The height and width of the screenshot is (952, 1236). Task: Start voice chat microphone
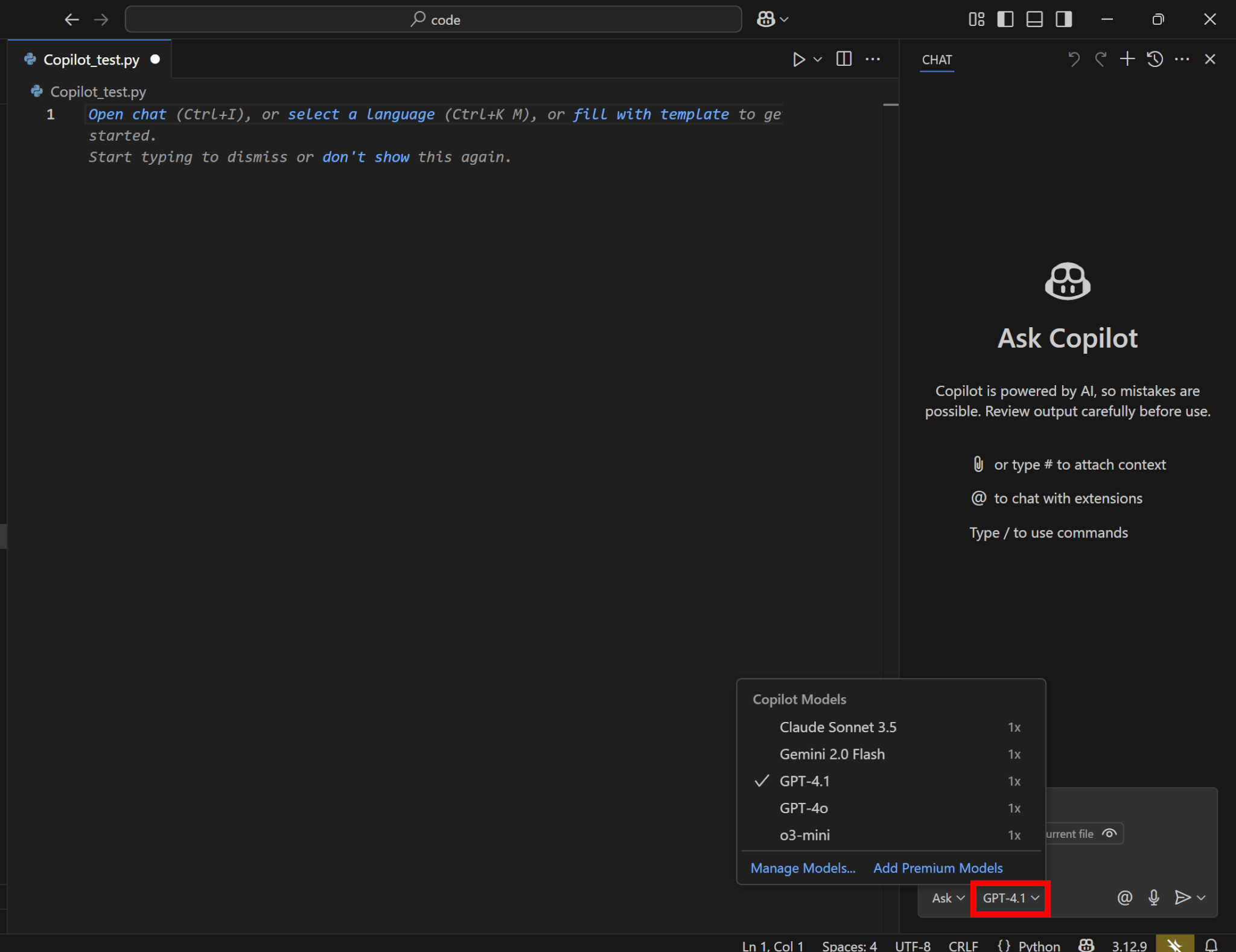[1154, 898]
